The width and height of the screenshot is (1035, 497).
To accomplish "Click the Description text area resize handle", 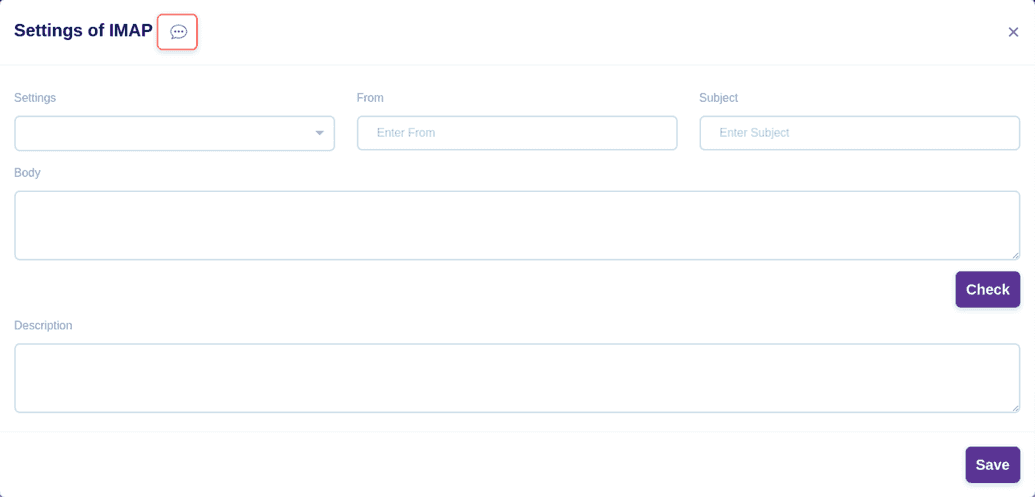I will click(1015, 407).
